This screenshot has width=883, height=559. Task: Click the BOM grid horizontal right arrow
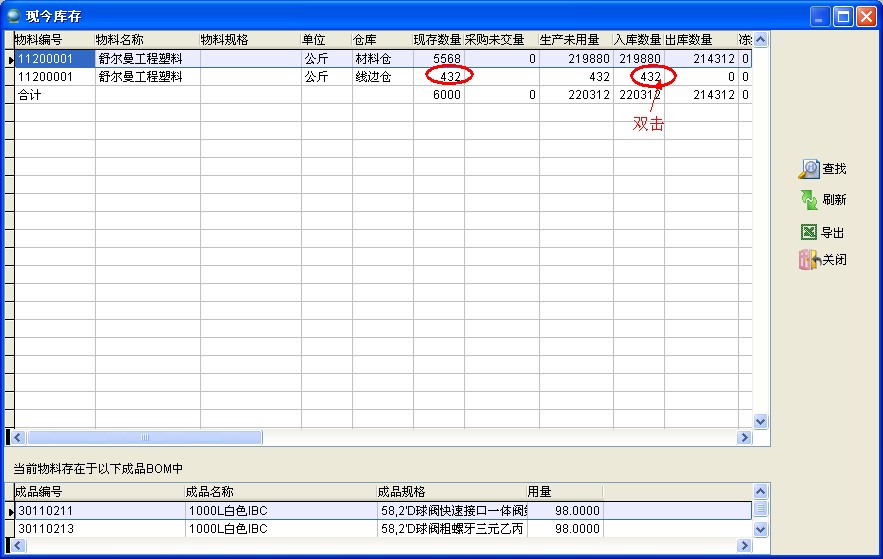(x=744, y=545)
